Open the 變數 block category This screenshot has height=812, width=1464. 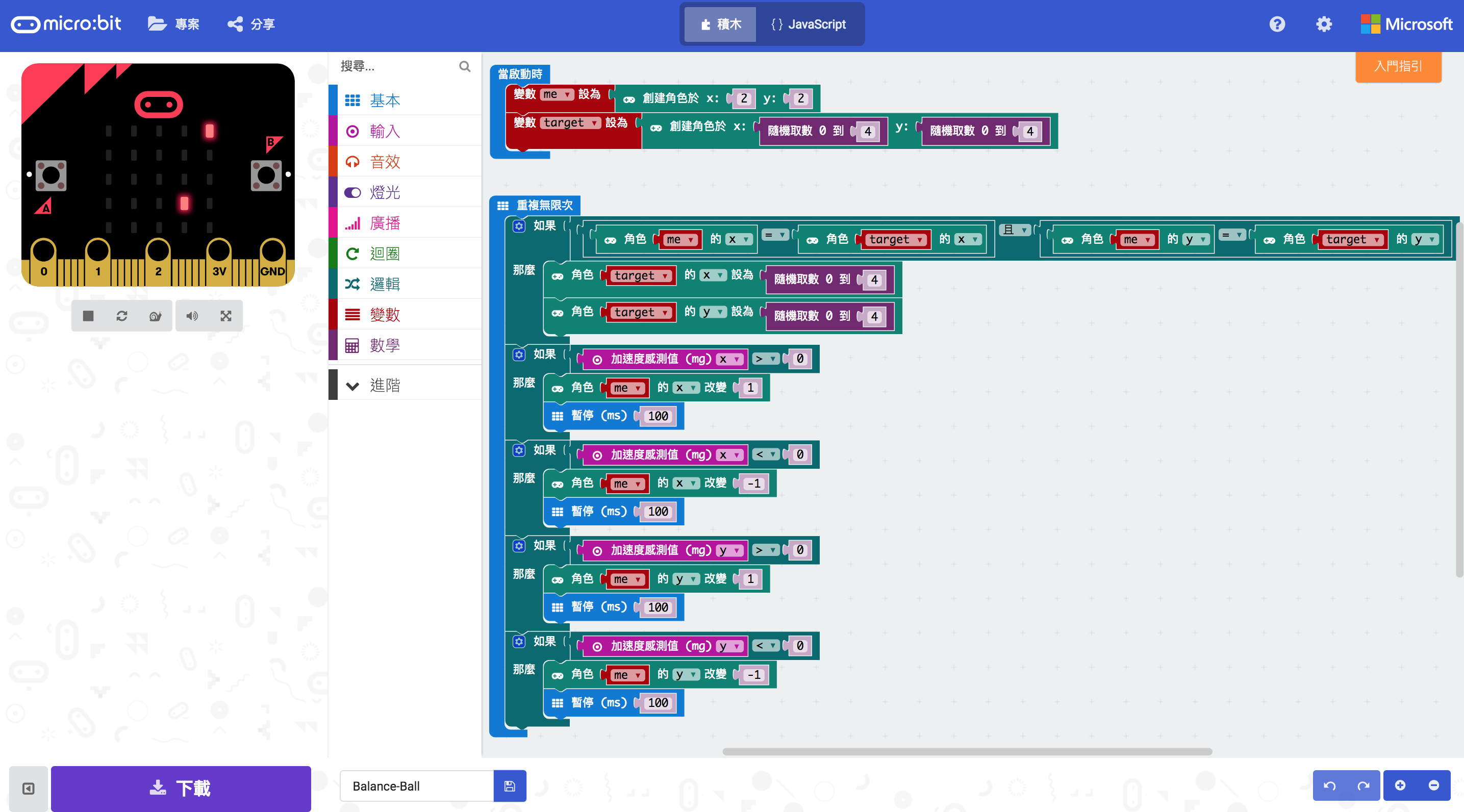click(x=405, y=315)
